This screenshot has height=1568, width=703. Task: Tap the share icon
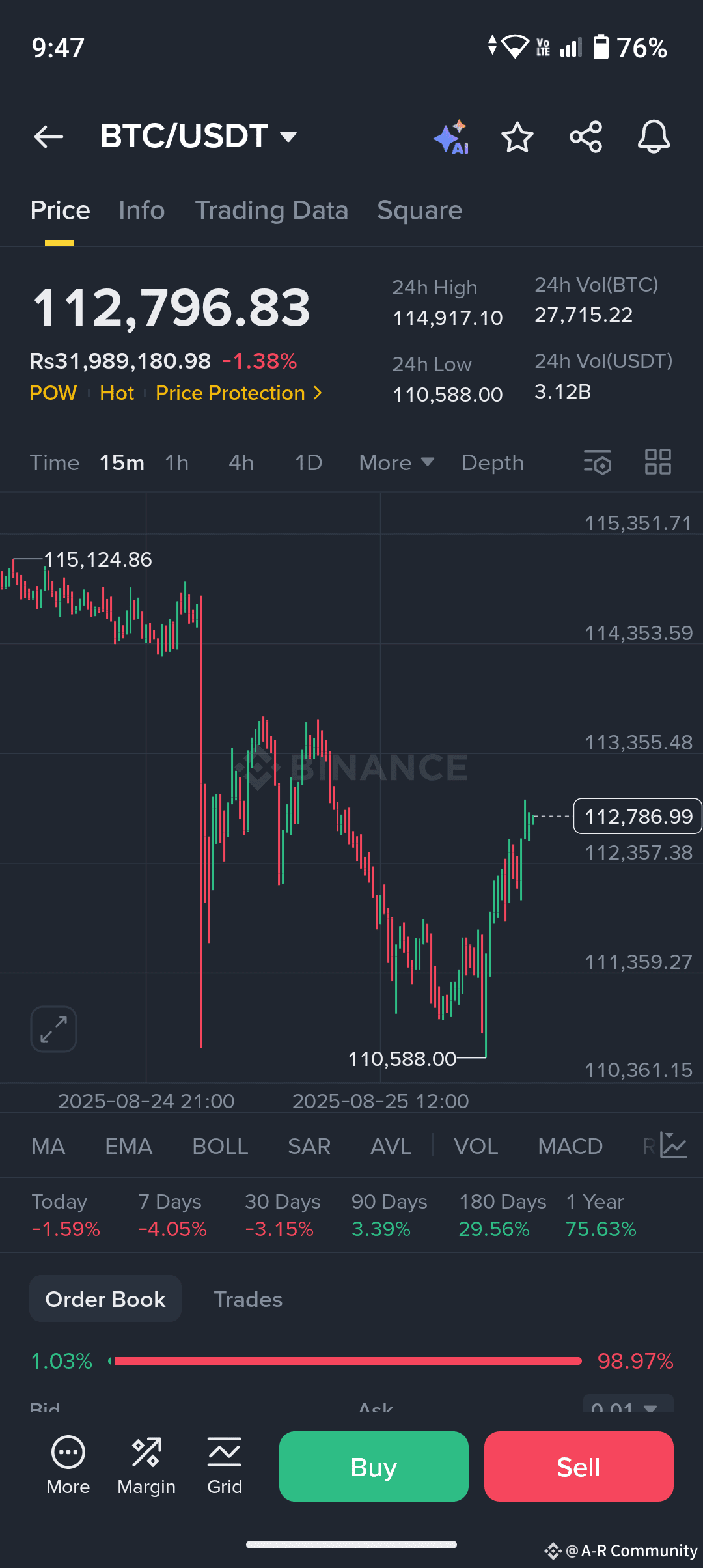[x=586, y=137]
